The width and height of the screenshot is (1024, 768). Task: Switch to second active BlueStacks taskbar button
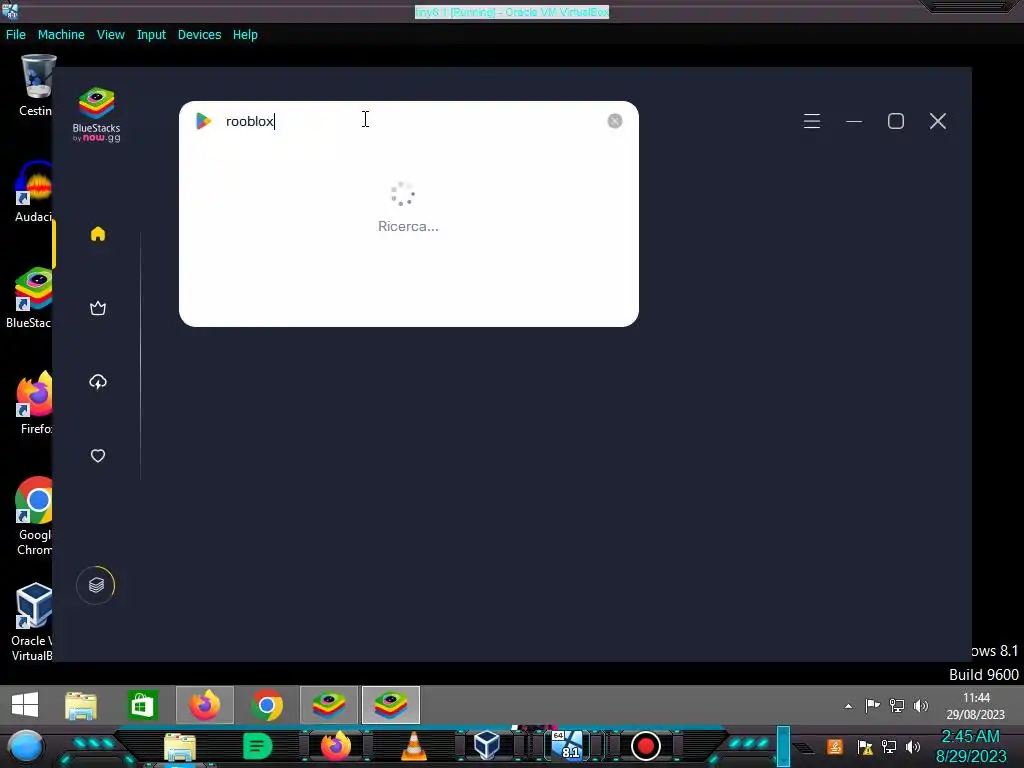tap(391, 705)
